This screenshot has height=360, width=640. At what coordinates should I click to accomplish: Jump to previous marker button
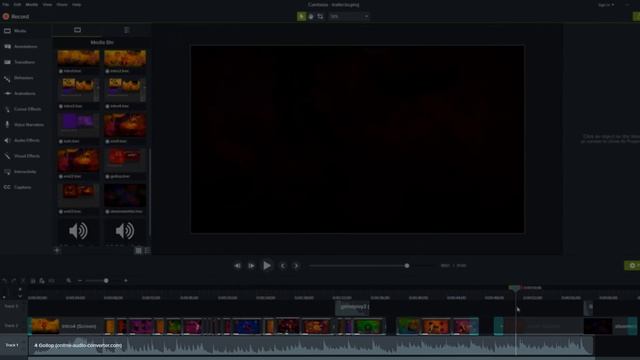pyautogui.click(x=283, y=266)
